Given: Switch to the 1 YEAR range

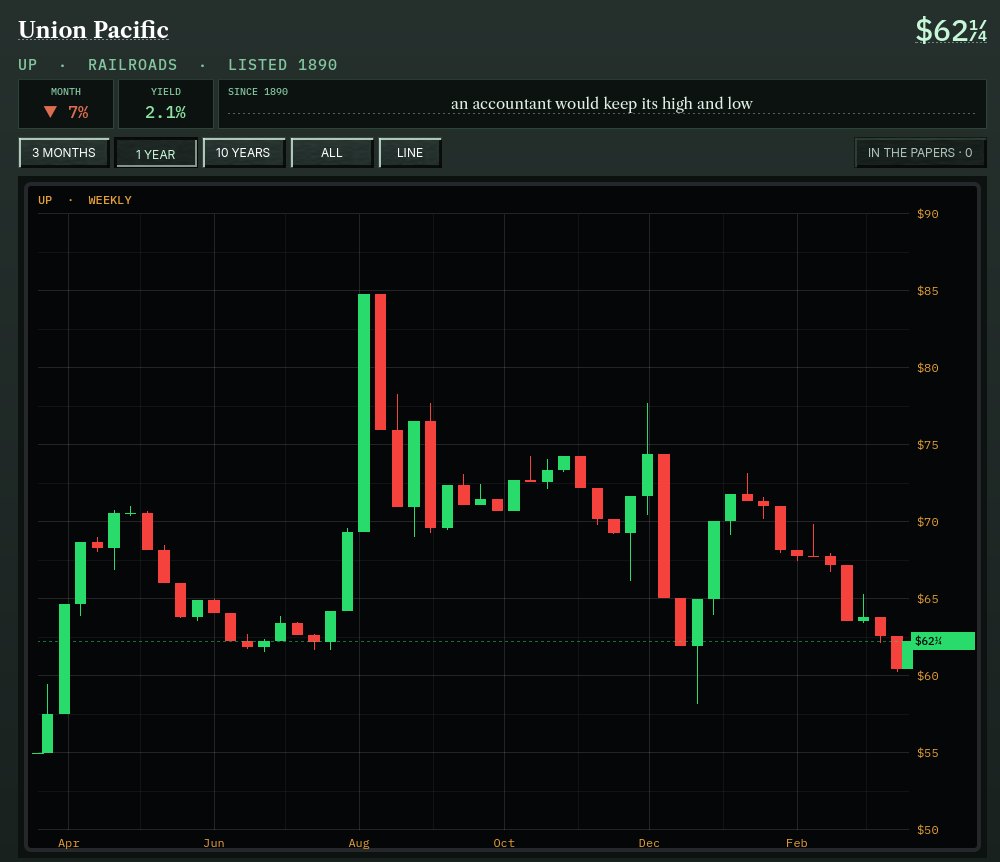Looking at the screenshot, I should pyautogui.click(x=156, y=154).
